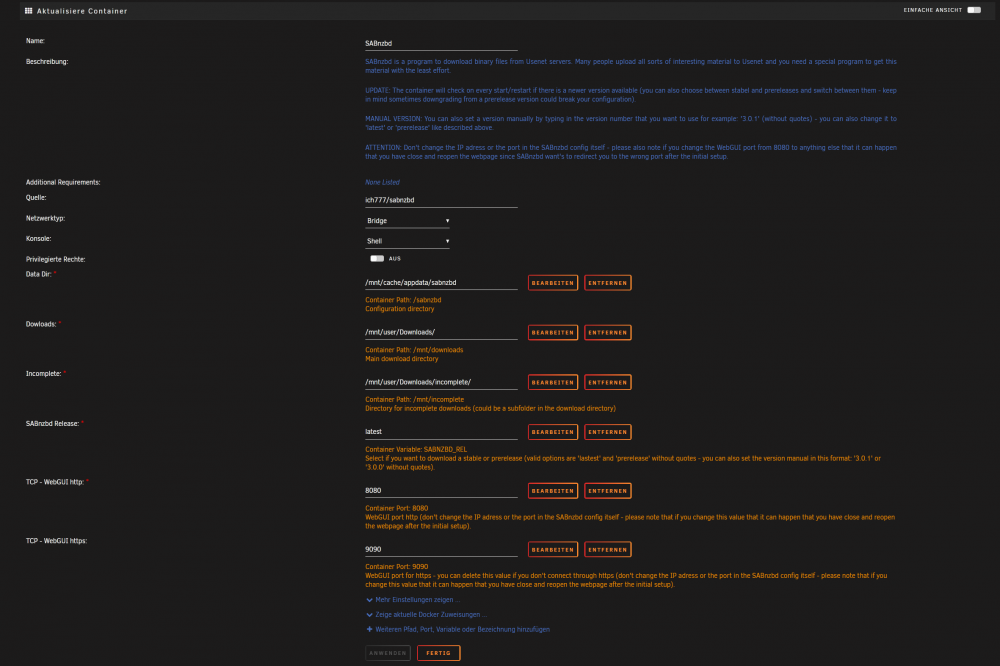Screen dimensions: 1000x666
Task: Click Entfernen for Data Dir
Action: point(608,283)
